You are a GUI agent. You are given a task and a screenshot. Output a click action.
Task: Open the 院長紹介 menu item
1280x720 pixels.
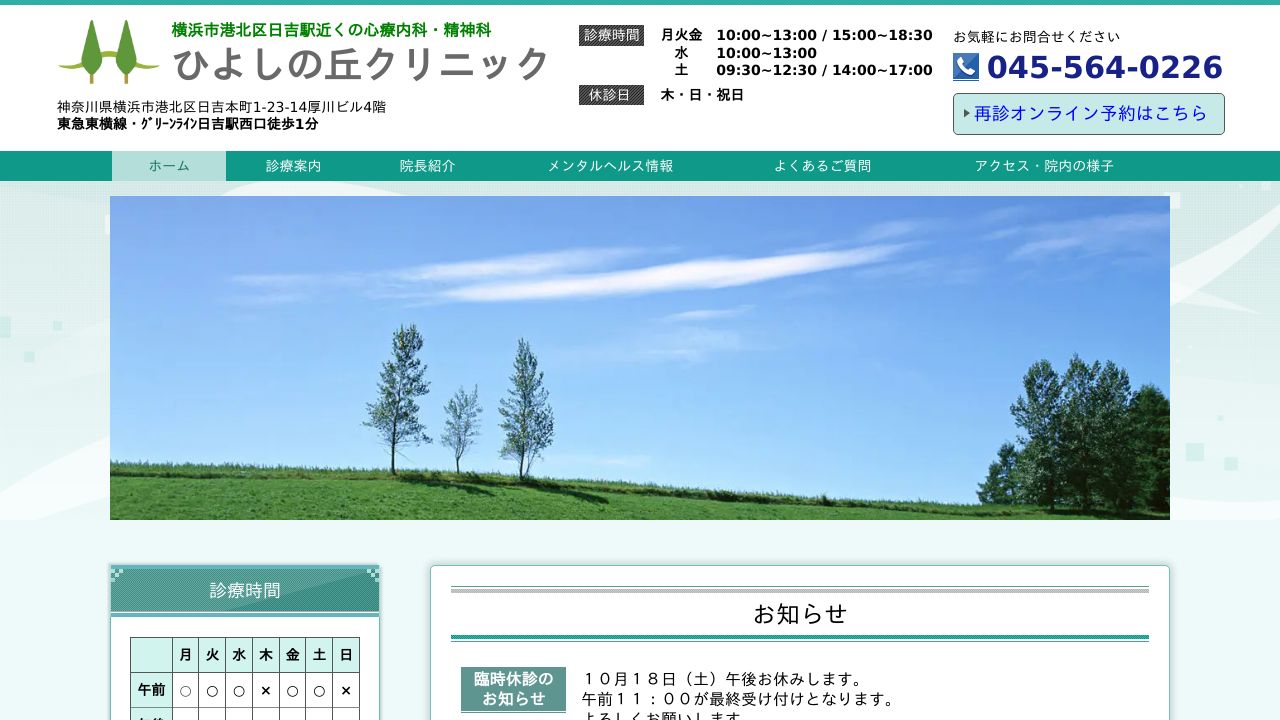(427, 166)
